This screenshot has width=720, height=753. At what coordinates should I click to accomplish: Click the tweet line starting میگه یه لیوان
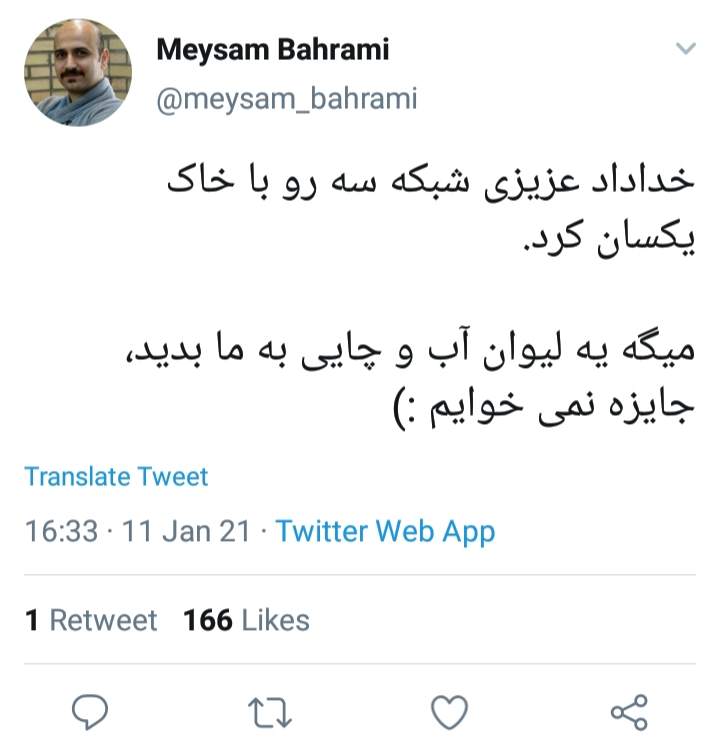(x=410, y=351)
